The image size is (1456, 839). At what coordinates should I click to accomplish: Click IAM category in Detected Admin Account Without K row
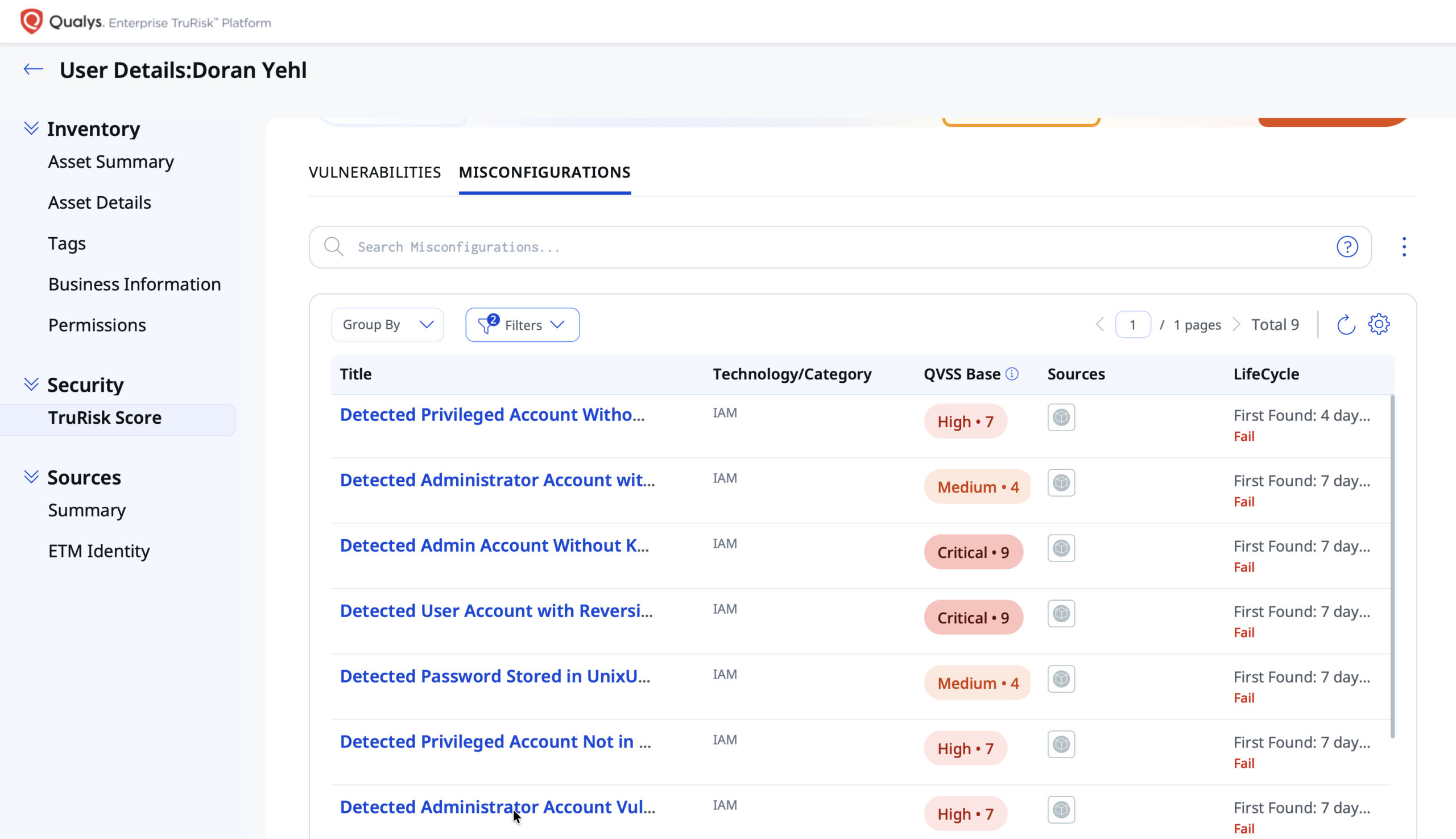tap(725, 543)
